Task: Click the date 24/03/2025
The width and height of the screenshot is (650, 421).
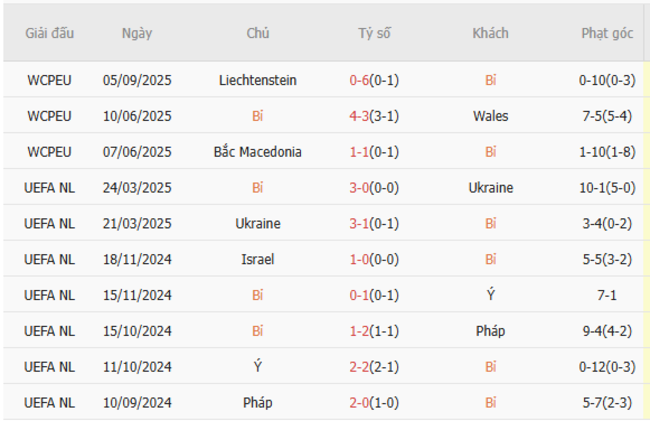Action: point(137,188)
